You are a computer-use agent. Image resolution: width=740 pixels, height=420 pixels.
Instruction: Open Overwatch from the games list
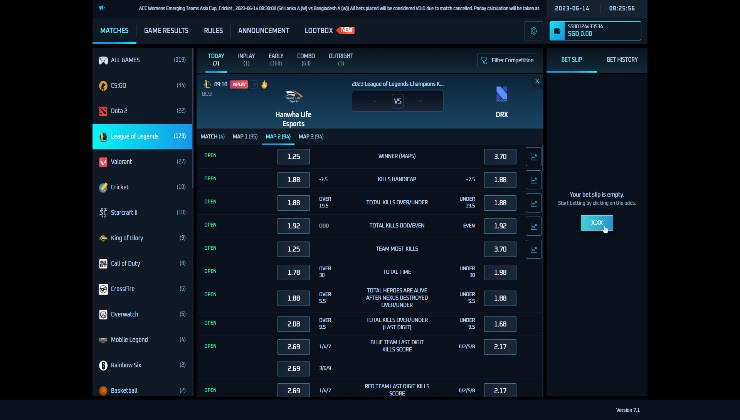click(103, 314)
